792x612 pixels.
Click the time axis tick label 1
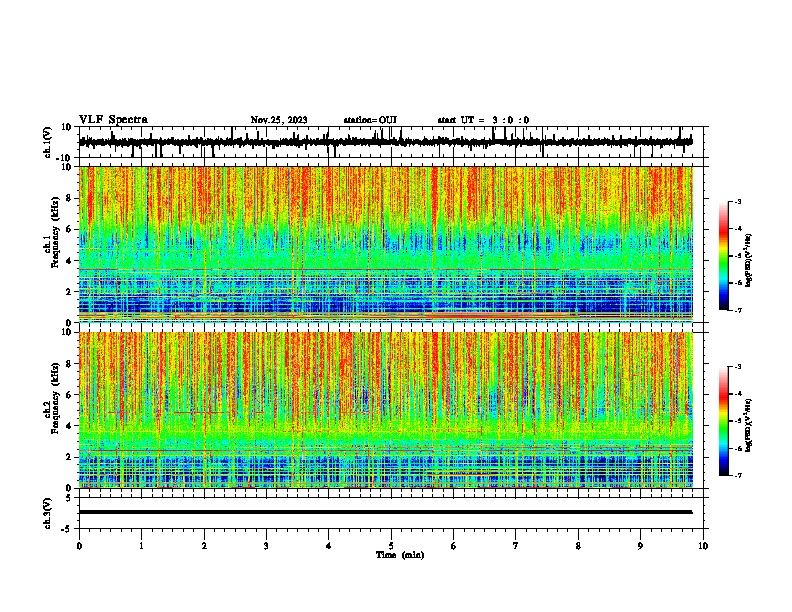click(141, 546)
